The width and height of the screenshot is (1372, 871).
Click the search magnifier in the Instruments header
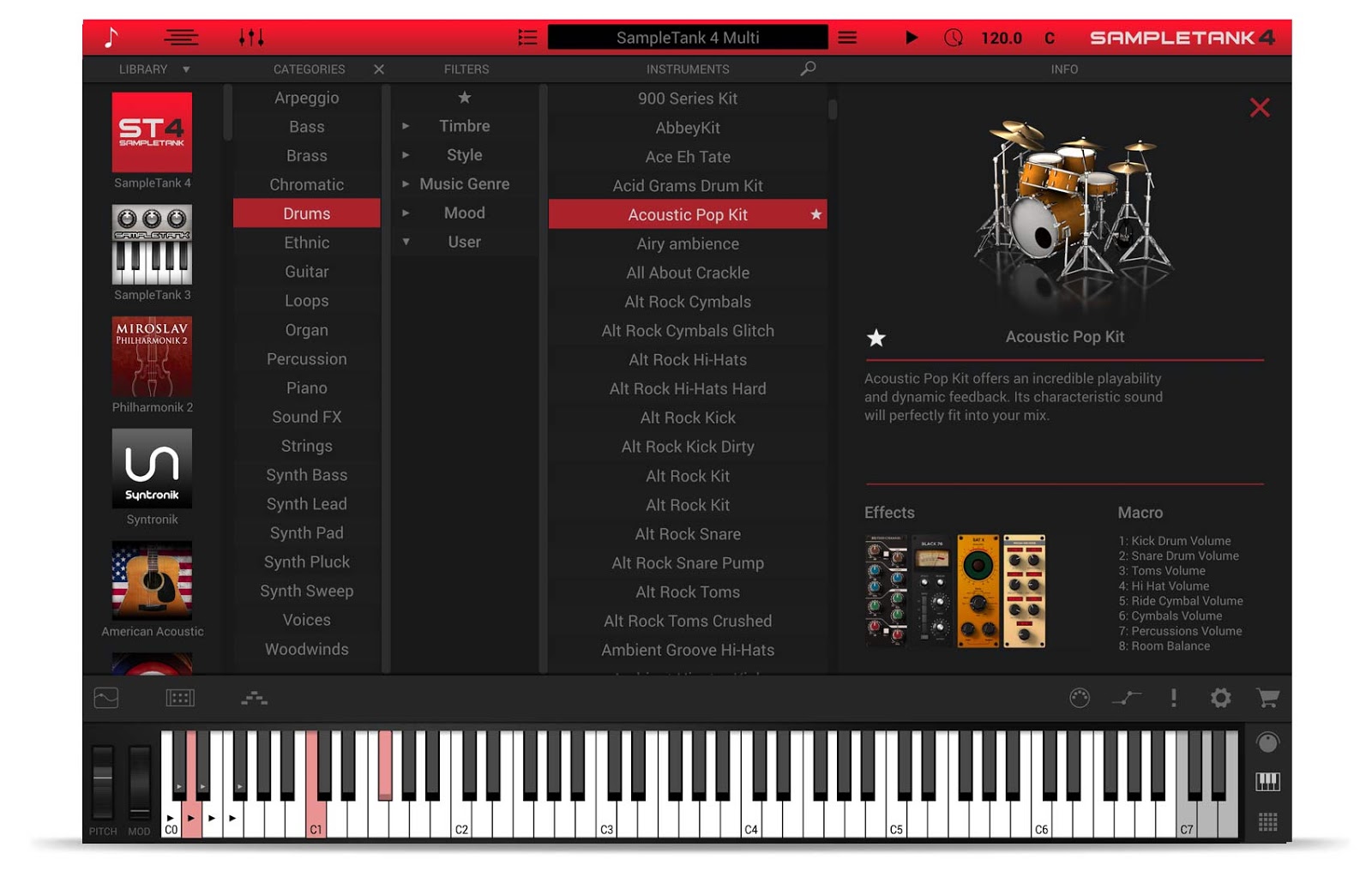(x=807, y=69)
